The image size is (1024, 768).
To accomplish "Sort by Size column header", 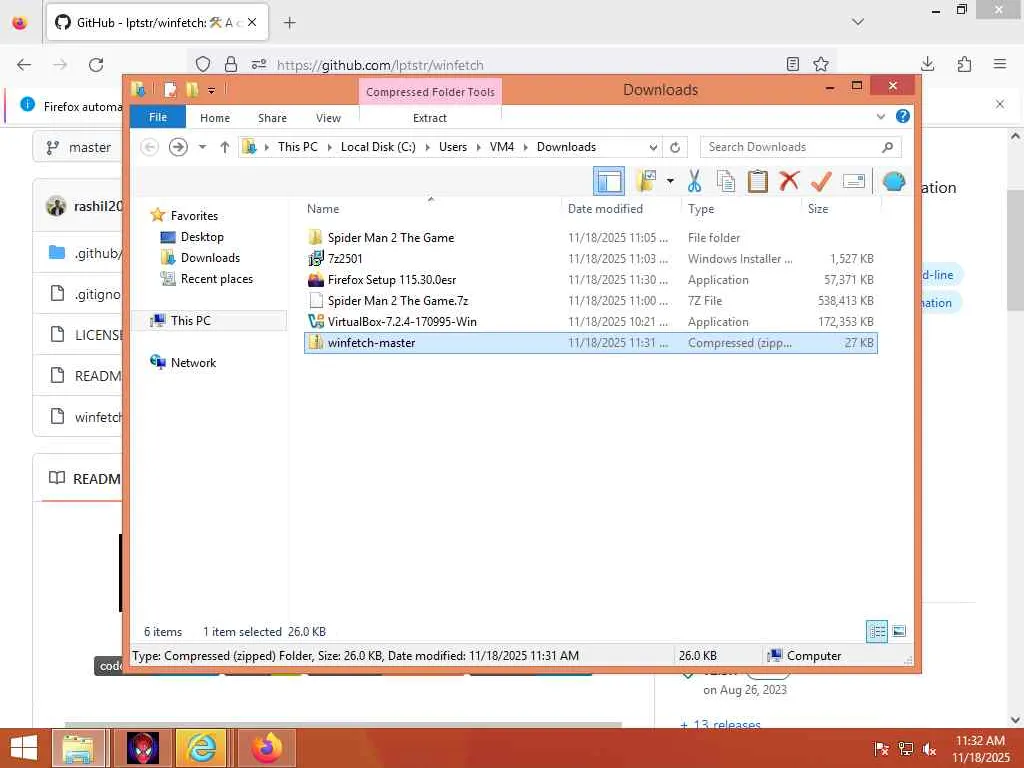I will [x=818, y=209].
